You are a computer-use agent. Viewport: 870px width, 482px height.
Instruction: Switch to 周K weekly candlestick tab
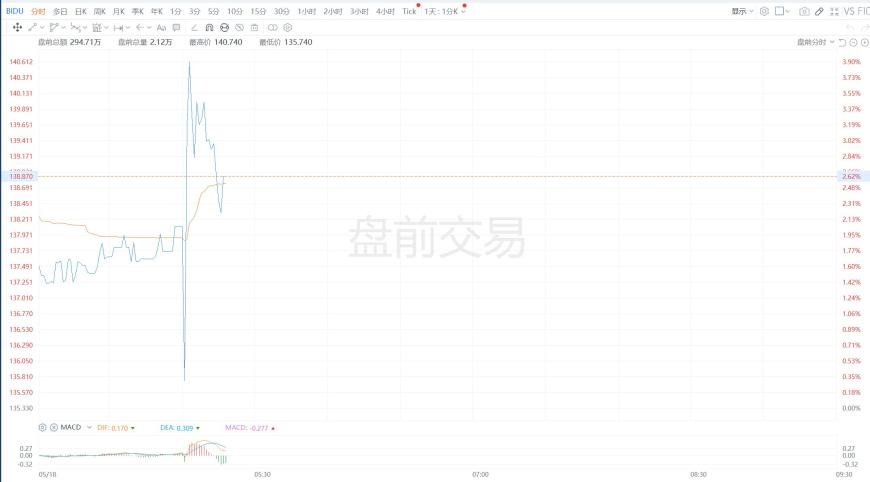99,11
